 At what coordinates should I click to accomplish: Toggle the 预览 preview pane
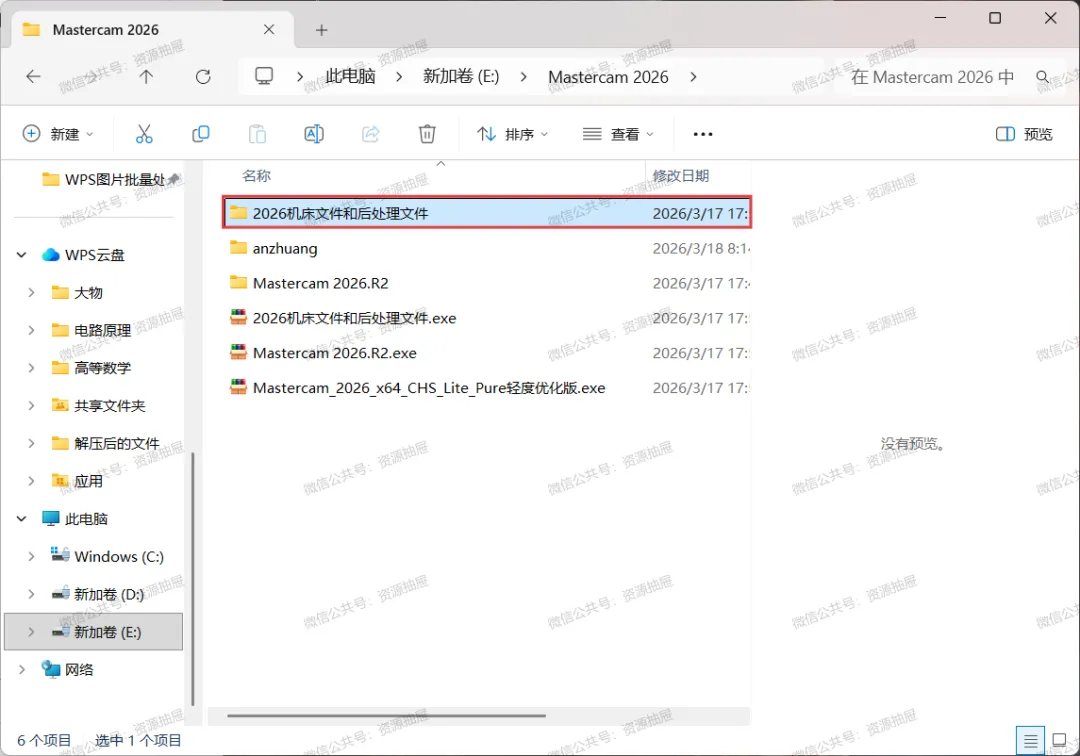(1024, 134)
